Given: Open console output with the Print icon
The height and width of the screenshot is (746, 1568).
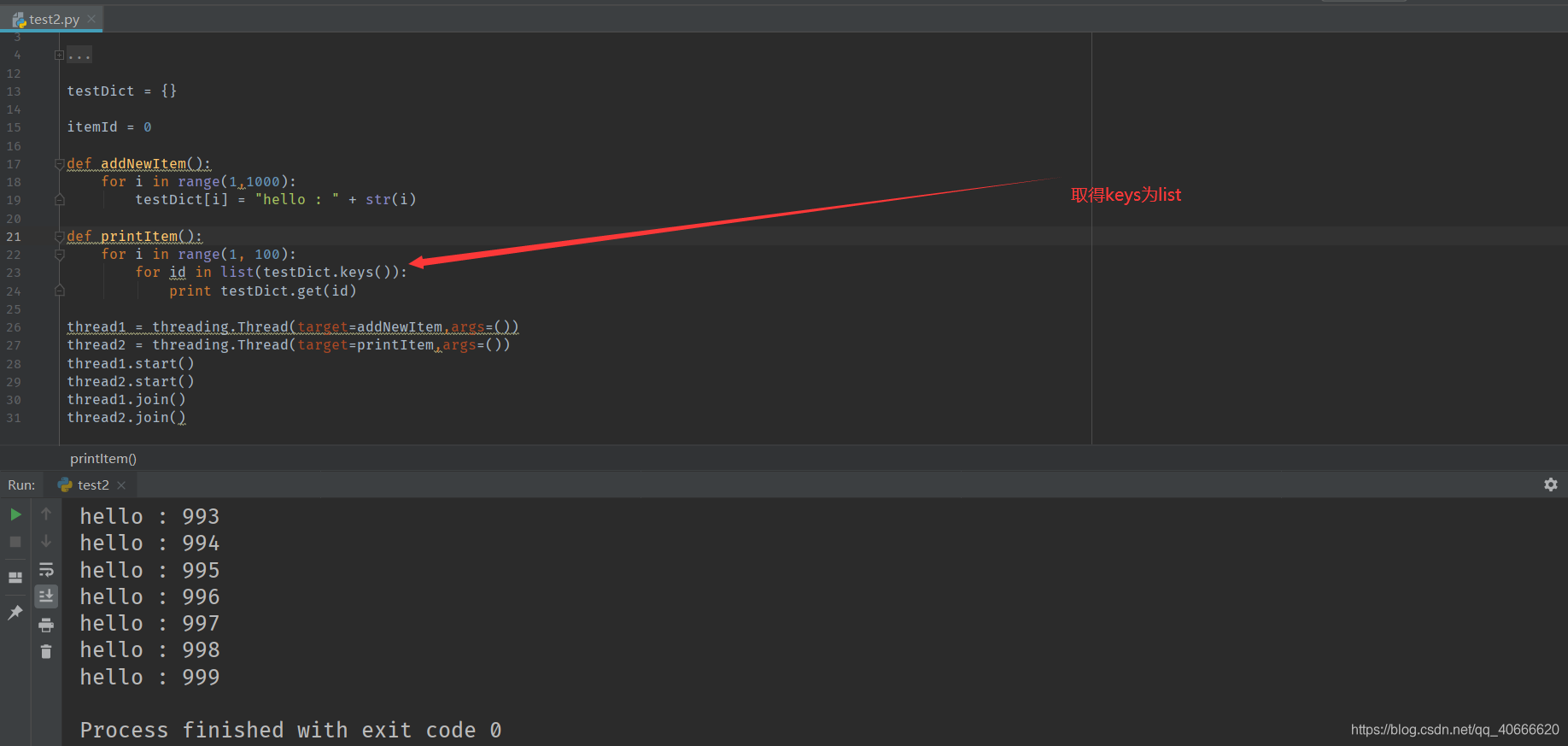Looking at the screenshot, I should [x=46, y=625].
